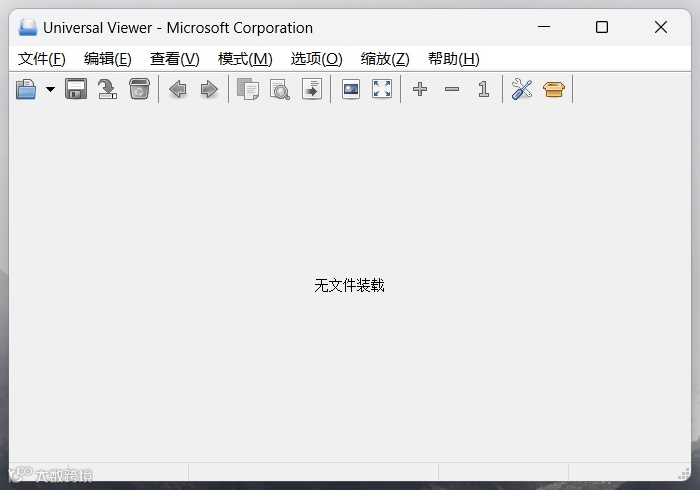Close the Universal Viewer window
700x490 pixels.
pyautogui.click(x=661, y=27)
